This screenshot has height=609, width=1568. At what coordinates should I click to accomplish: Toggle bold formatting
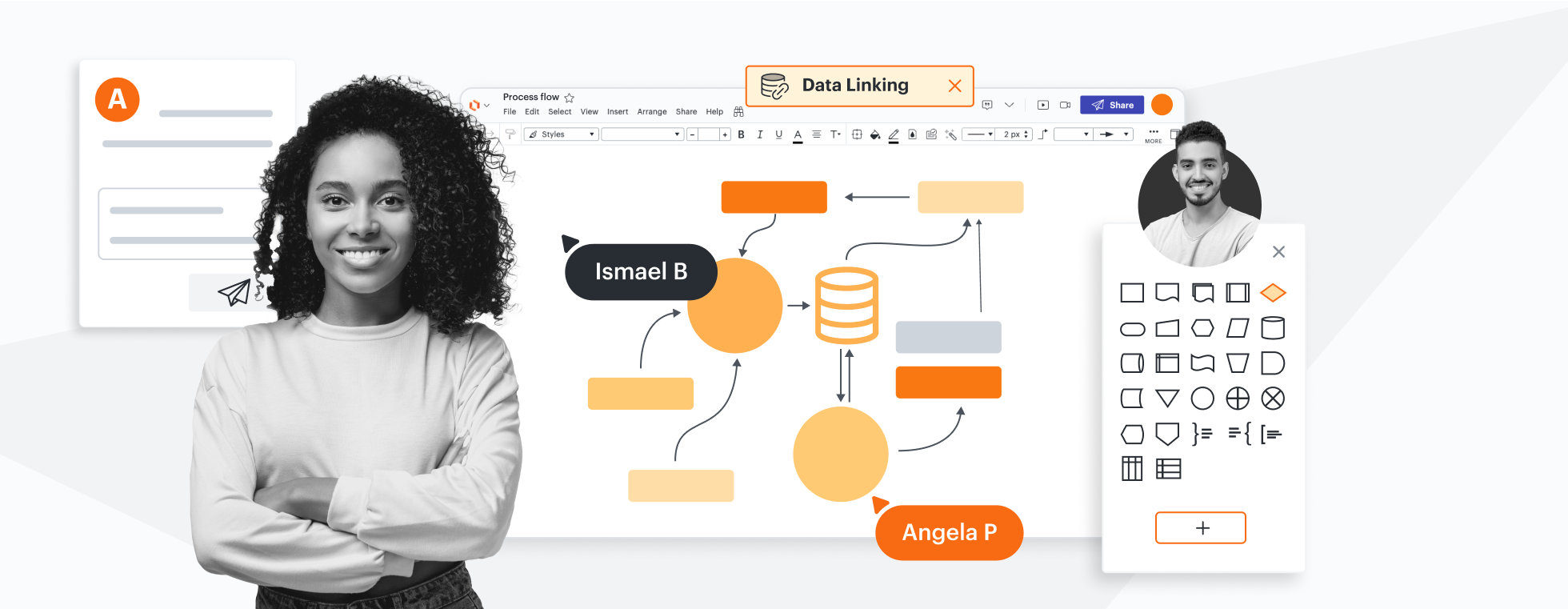pyautogui.click(x=741, y=134)
